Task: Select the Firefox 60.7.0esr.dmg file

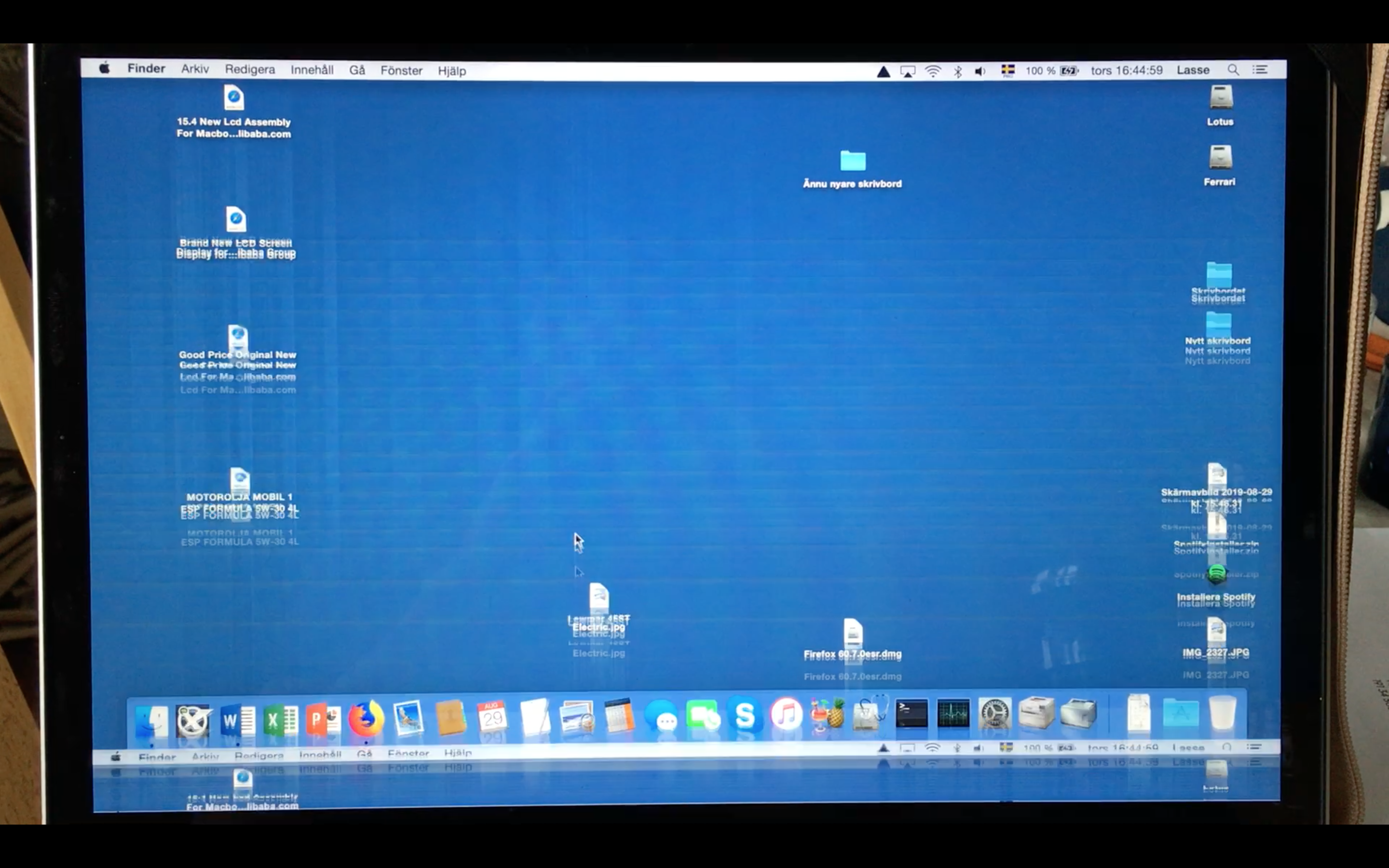Action: [x=853, y=633]
